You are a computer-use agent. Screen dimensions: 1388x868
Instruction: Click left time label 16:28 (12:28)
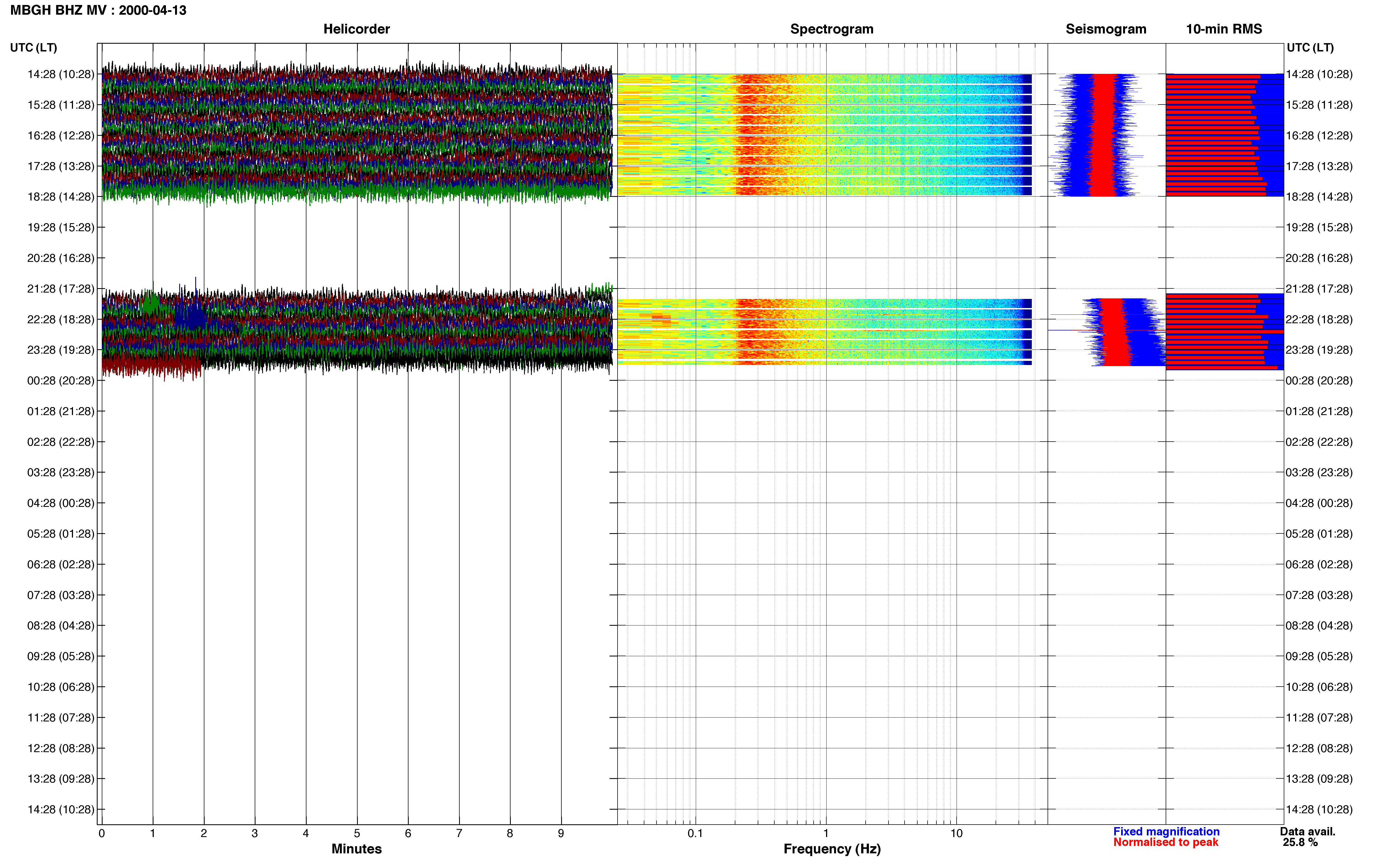[x=61, y=135]
